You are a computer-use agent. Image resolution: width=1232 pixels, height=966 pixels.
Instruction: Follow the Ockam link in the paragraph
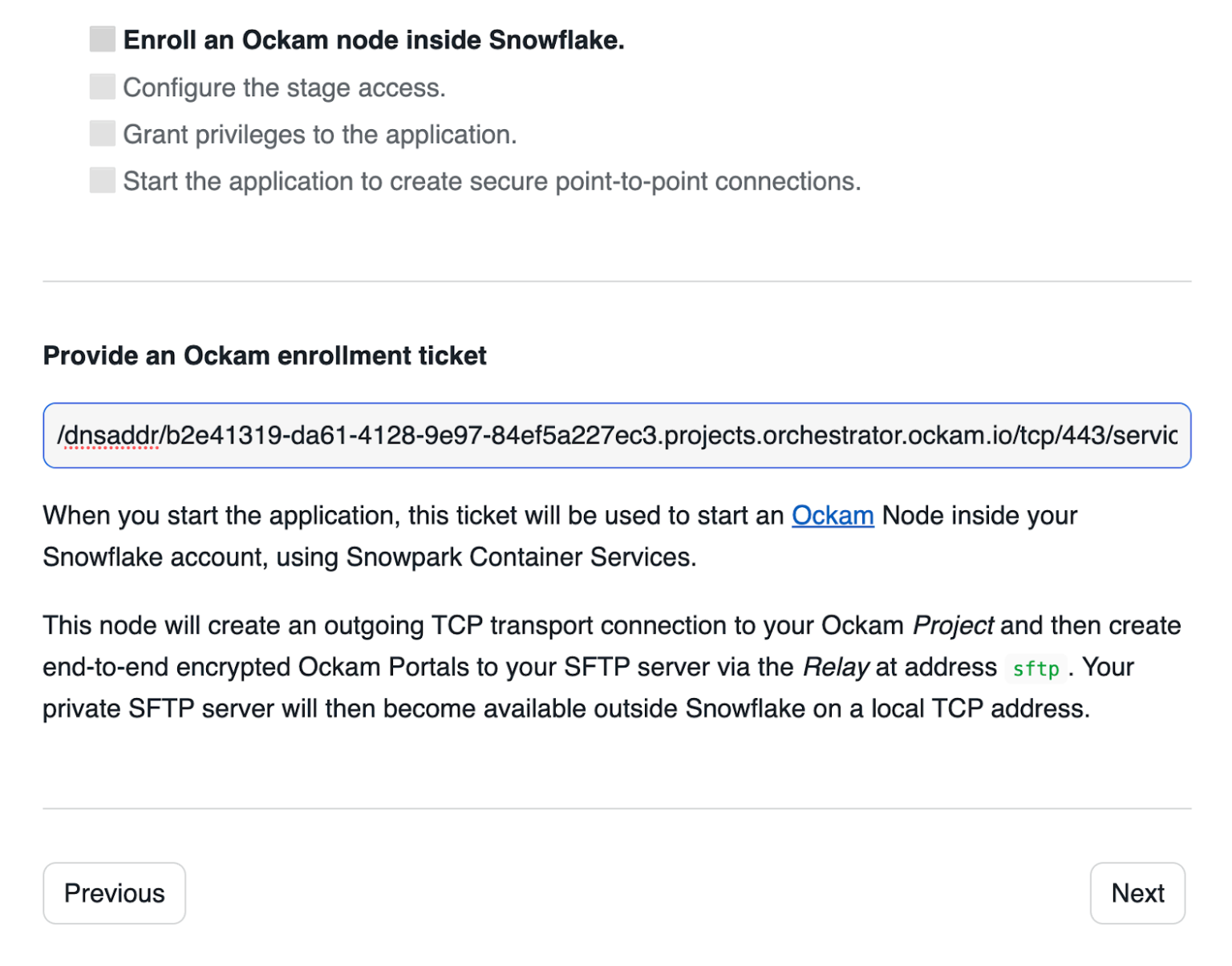tap(833, 516)
